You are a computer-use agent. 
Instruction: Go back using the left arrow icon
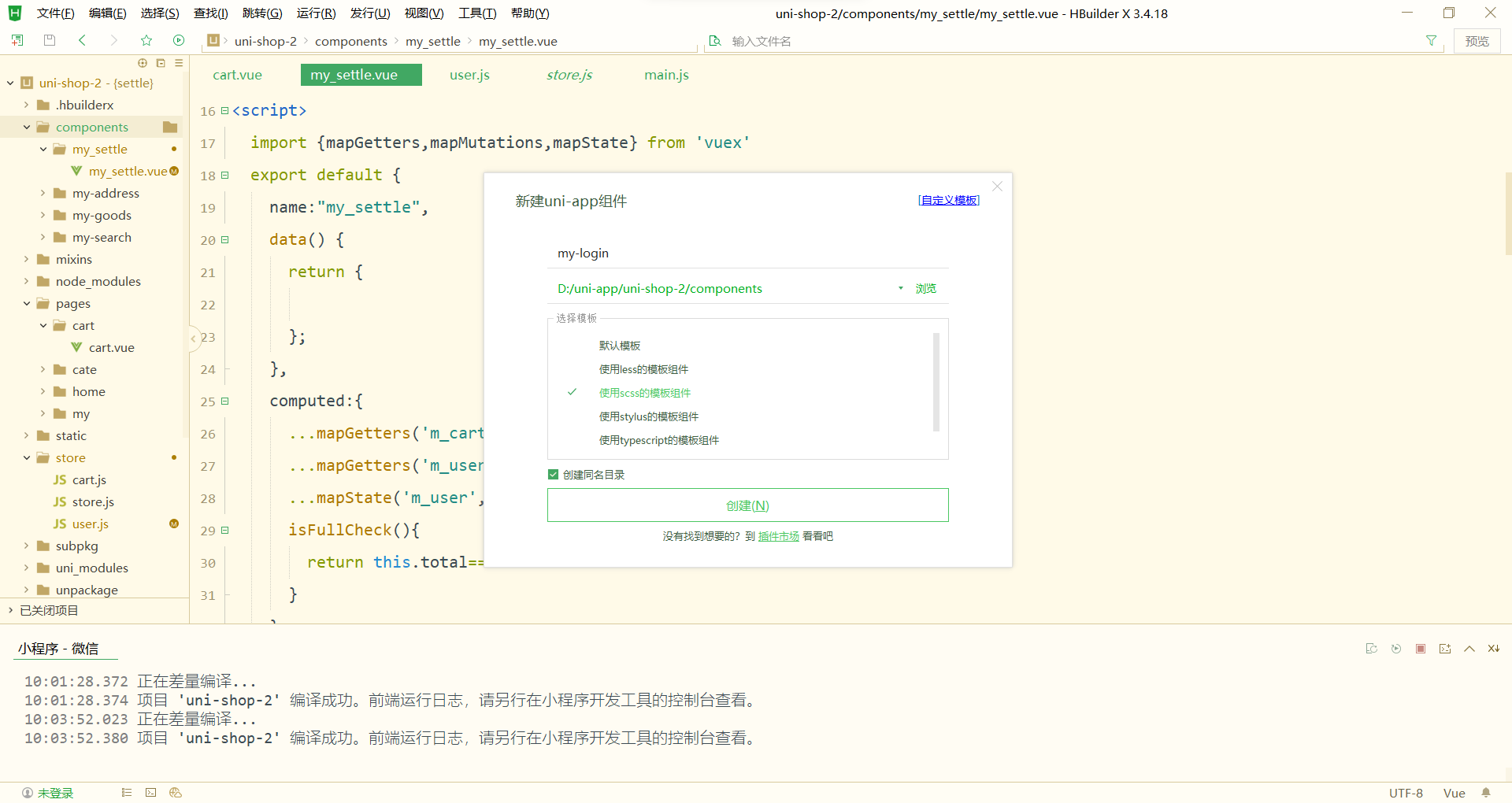[x=82, y=40]
